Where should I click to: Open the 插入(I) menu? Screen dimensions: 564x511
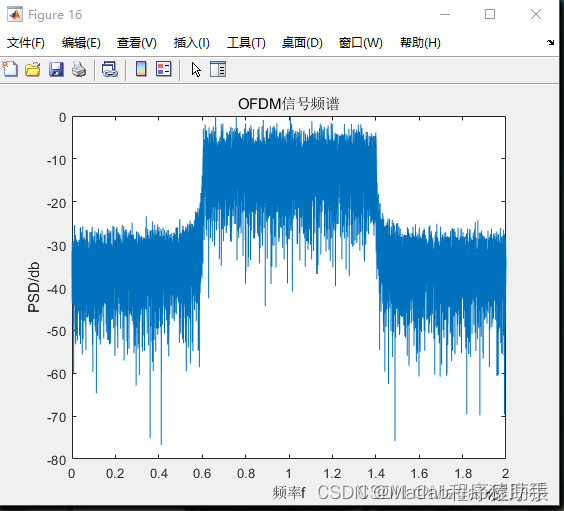(191, 43)
